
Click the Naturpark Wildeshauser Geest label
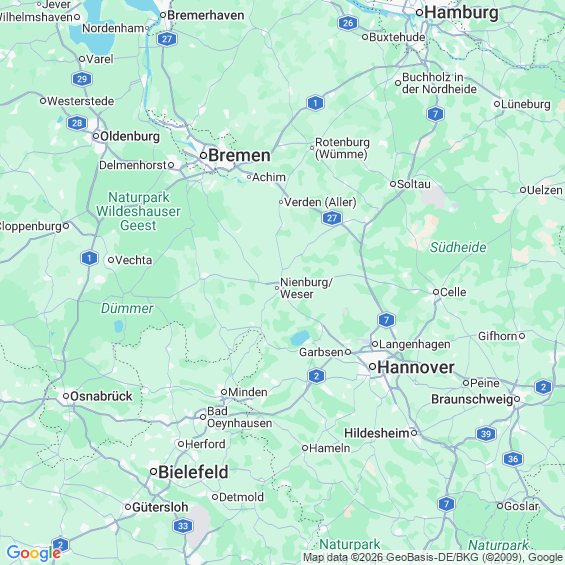[138, 212]
